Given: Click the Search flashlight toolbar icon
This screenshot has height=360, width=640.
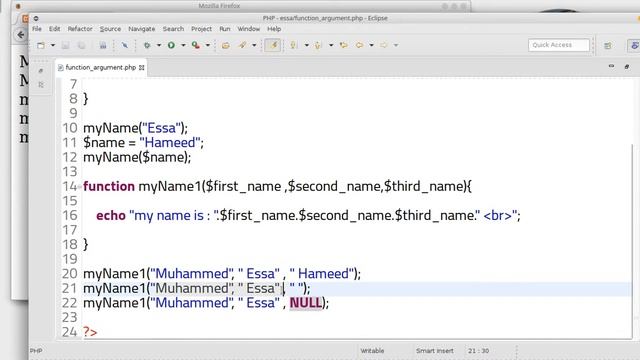Looking at the screenshot, I should click(x=242, y=45).
